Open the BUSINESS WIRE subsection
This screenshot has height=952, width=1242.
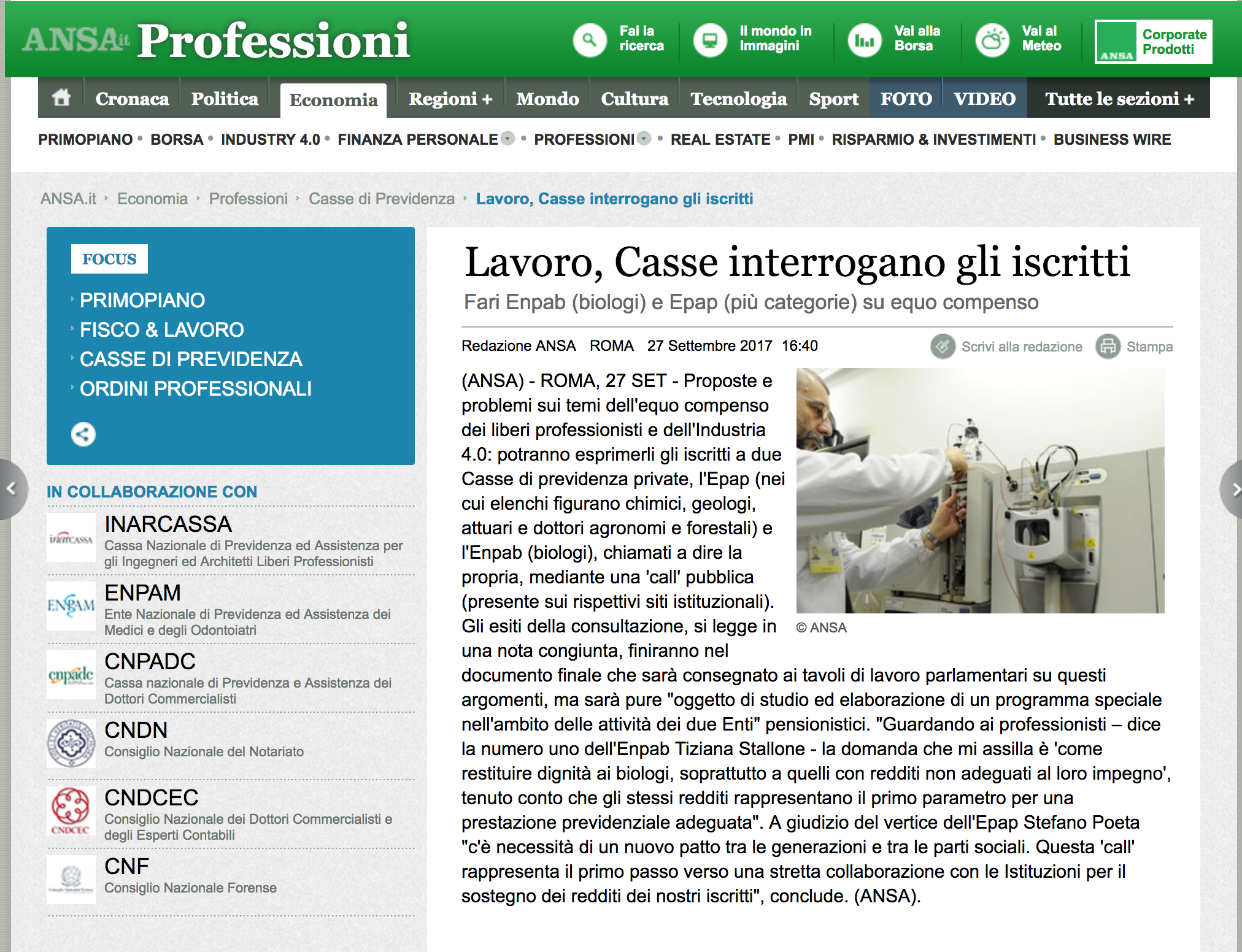click(x=1112, y=139)
